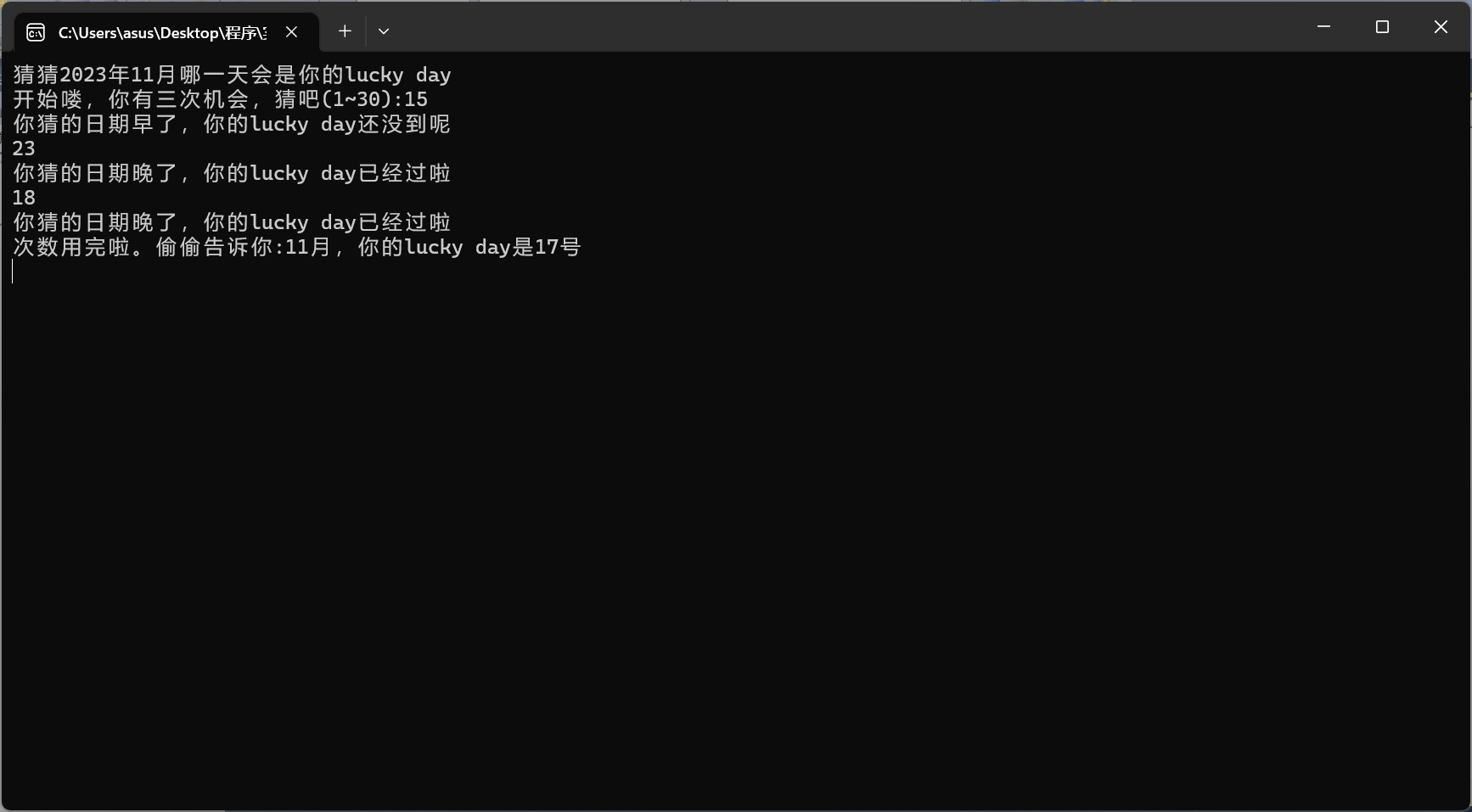Click the line starting with 猜猜2023年11月
Image resolution: width=1472 pixels, height=812 pixels.
pyautogui.click(x=232, y=75)
